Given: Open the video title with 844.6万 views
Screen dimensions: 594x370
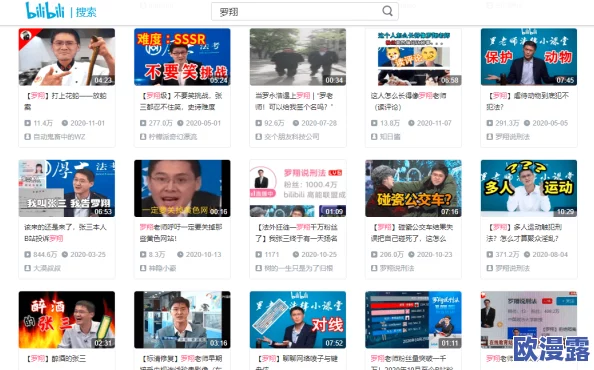Looking at the screenshot, I should (66, 233).
